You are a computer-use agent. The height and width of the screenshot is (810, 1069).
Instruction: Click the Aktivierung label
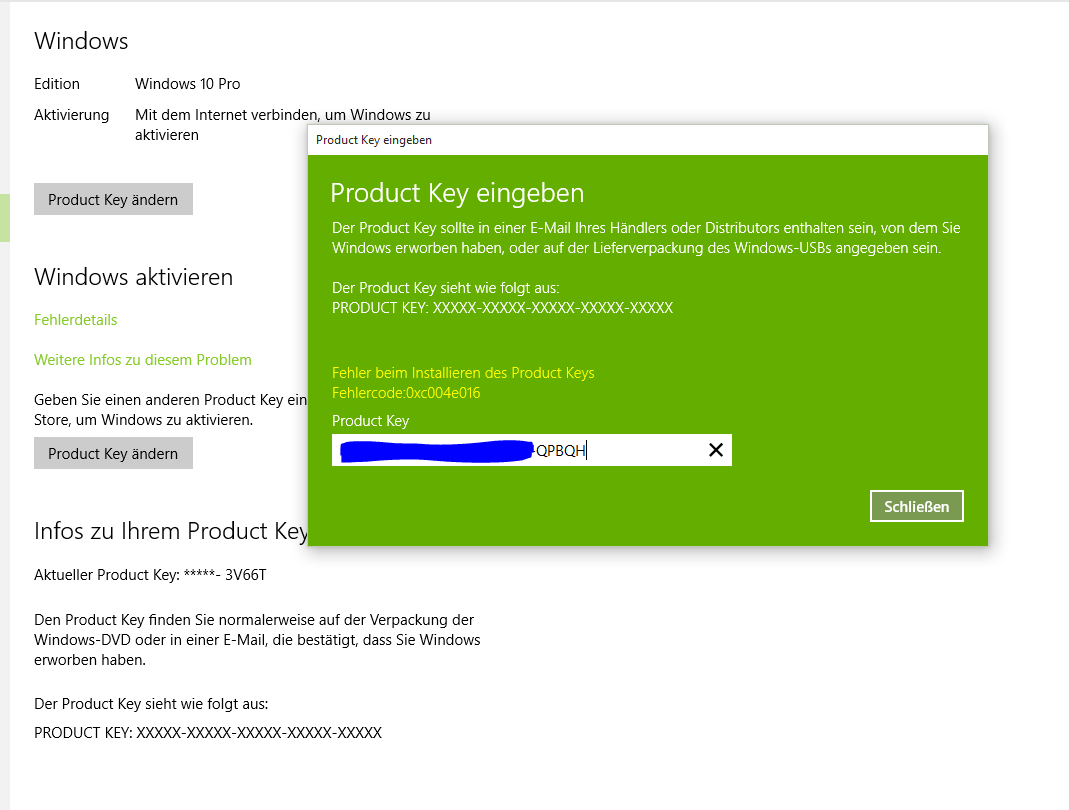(x=72, y=115)
